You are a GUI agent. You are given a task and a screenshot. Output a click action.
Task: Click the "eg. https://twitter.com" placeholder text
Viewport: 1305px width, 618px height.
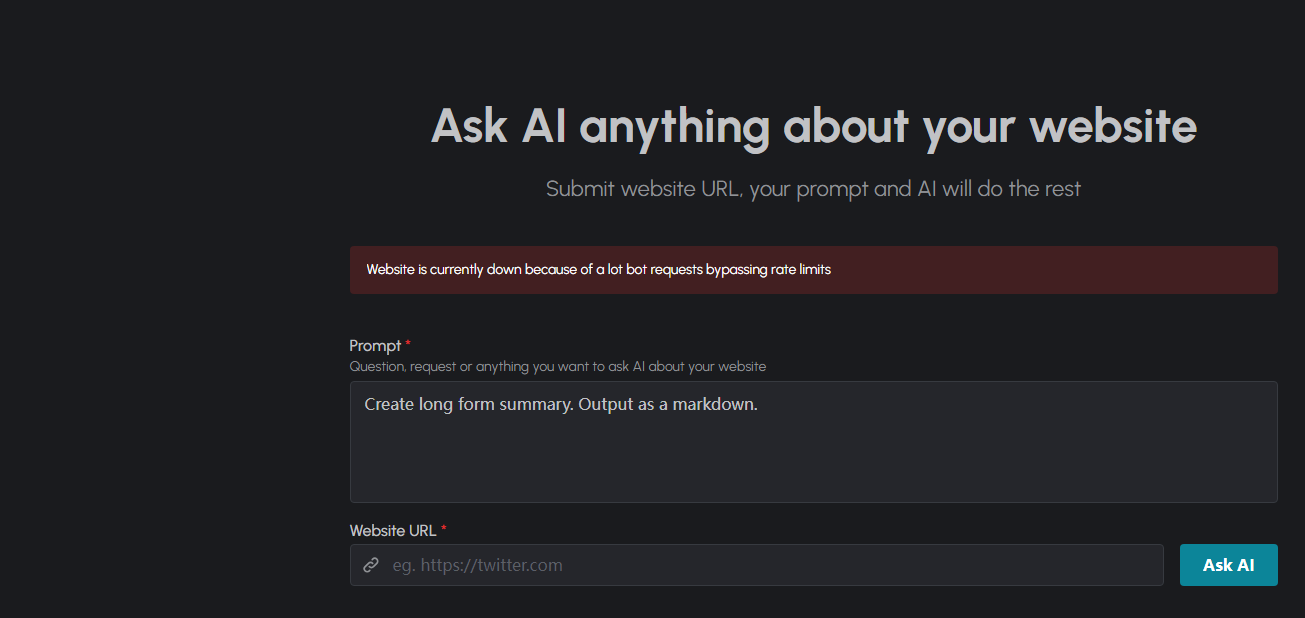point(477,565)
